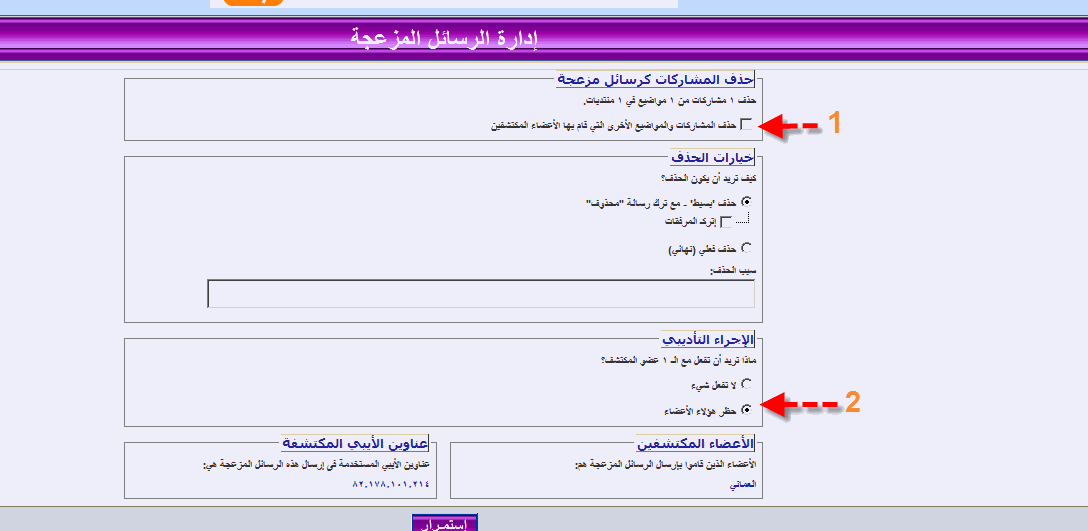This screenshot has width=1088, height=531.
Task: Click the 'الإجراء التأديبي' section heading
Action: [708, 339]
